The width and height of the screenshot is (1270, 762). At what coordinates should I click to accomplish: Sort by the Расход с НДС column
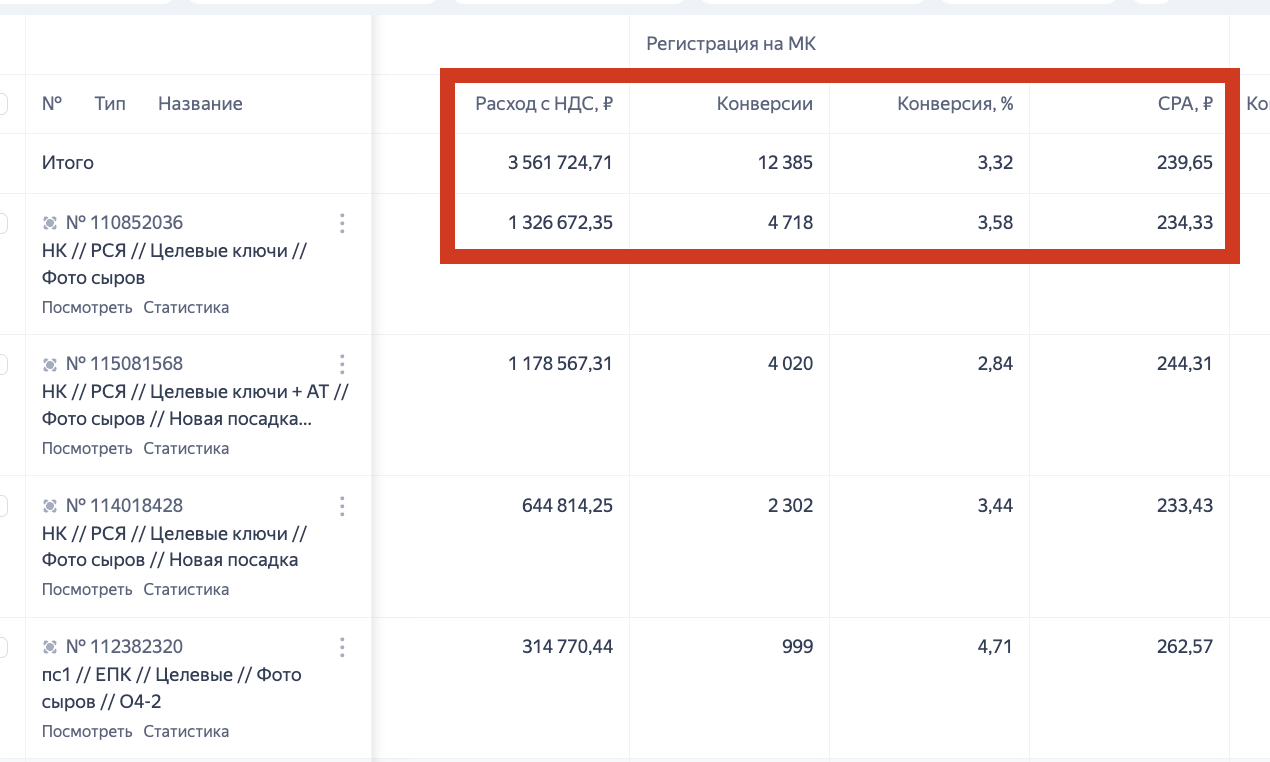coord(543,104)
